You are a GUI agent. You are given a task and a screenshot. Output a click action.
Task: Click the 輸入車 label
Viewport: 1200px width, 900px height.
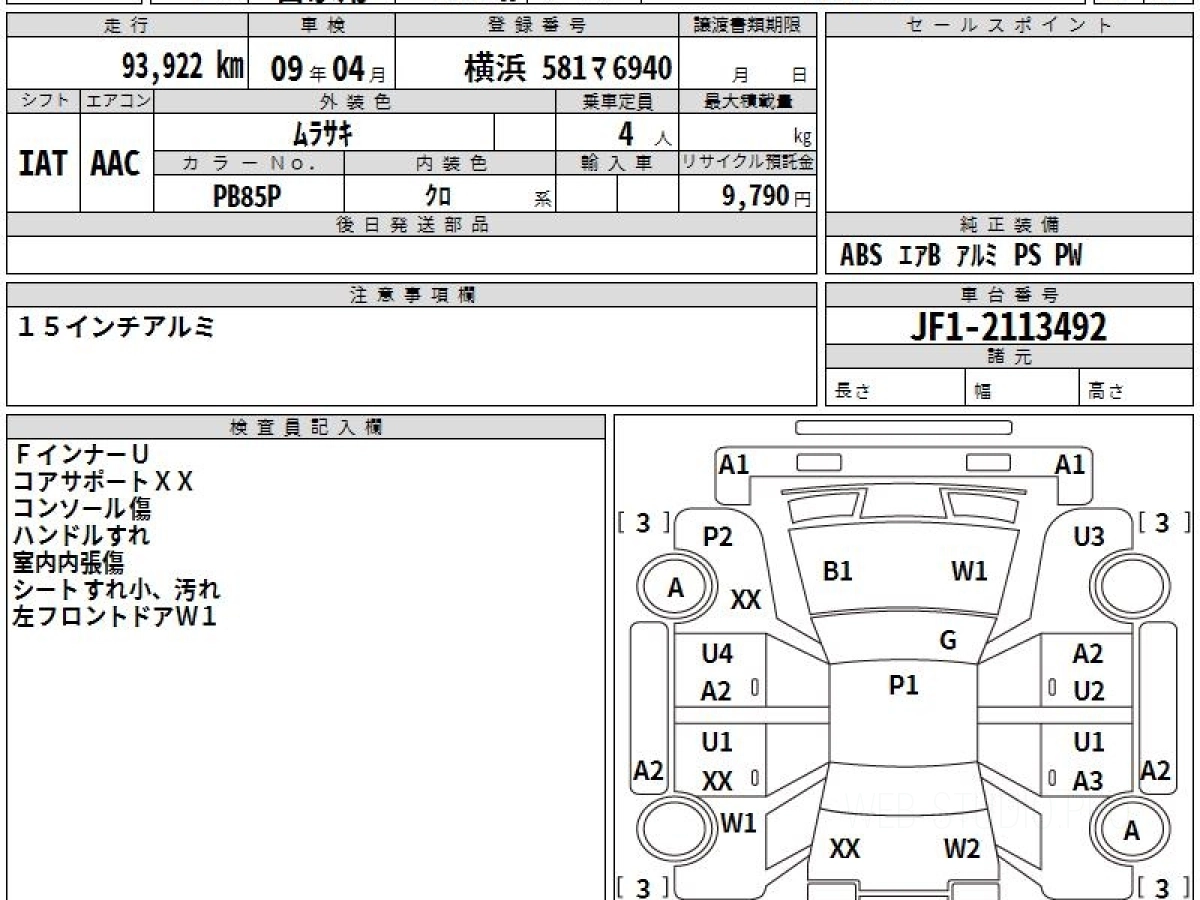pyautogui.click(x=617, y=163)
